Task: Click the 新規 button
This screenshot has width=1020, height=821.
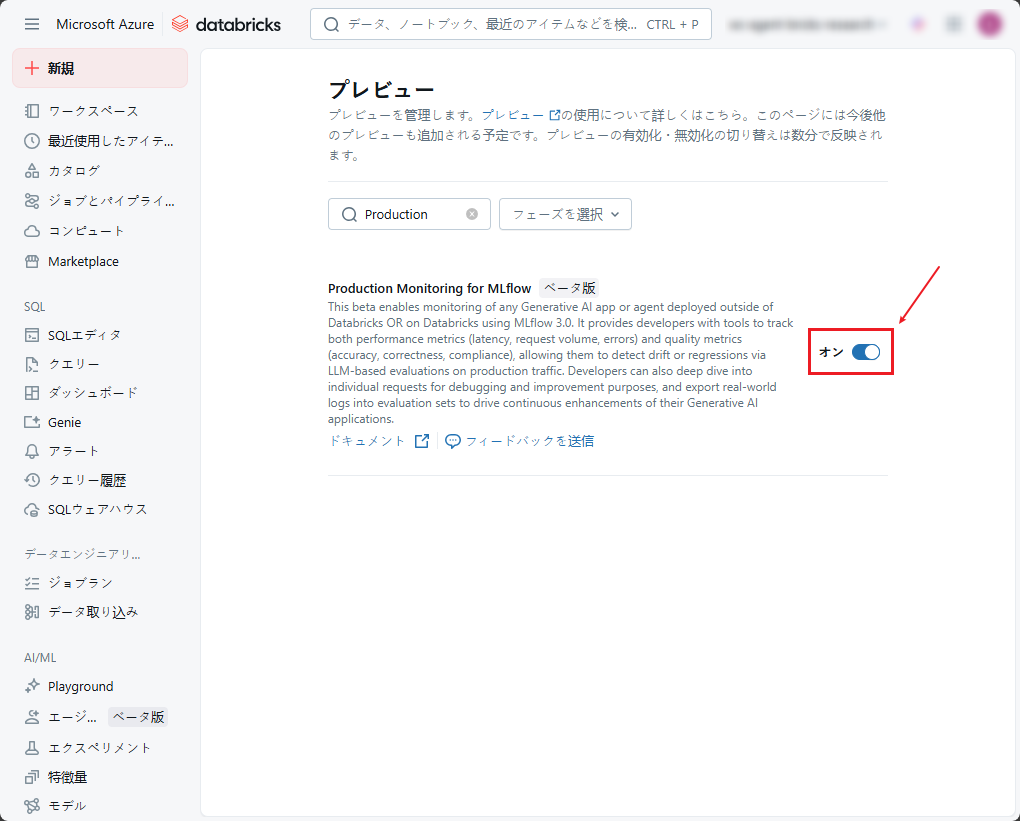Action: coord(100,68)
